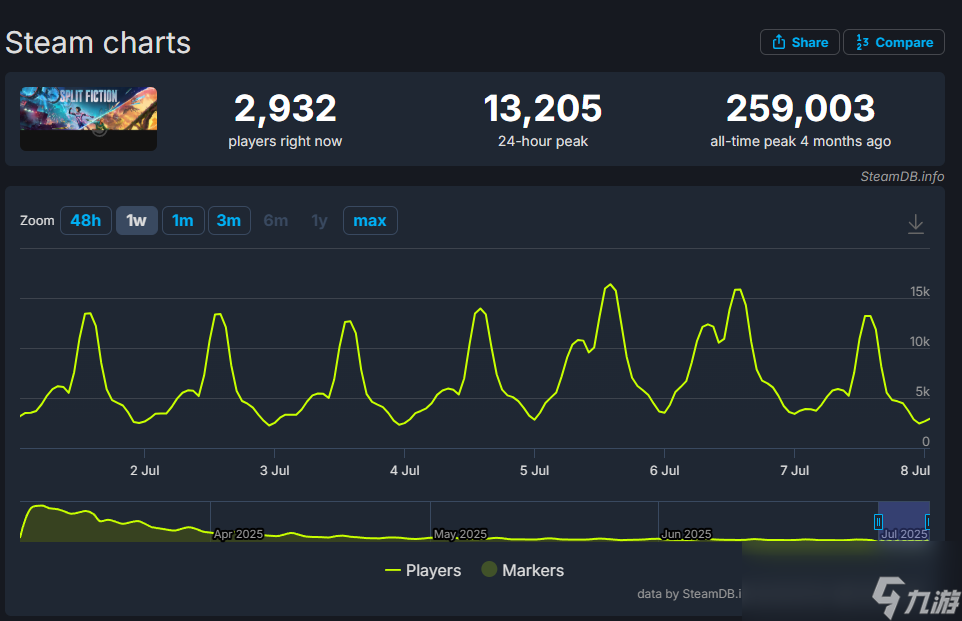Click the 6 Jul axis label
The width and height of the screenshot is (962, 621).
pyautogui.click(x=664, y=470)
